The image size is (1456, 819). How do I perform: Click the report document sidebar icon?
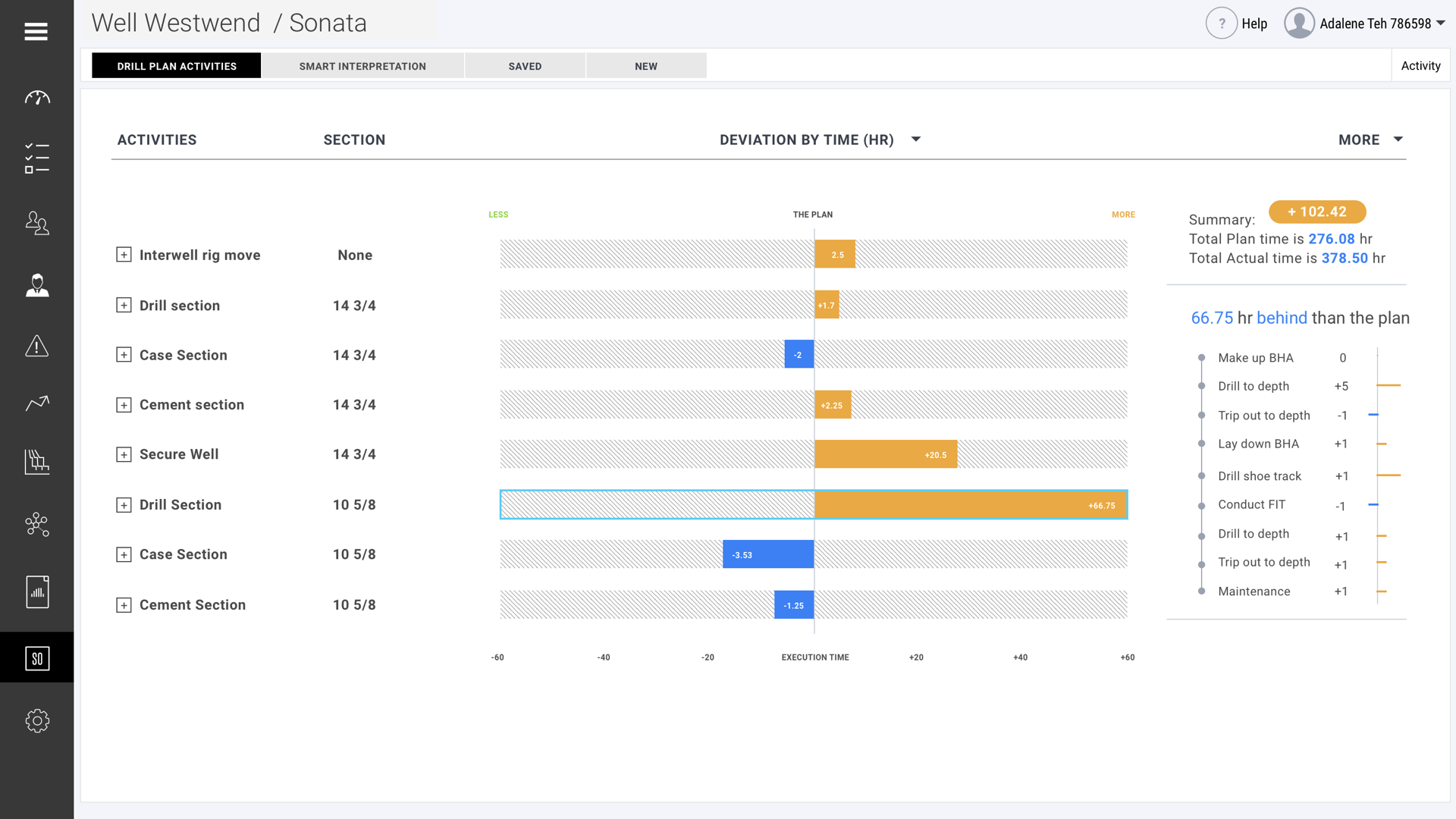pyautogui.click(x=36, y=591)
